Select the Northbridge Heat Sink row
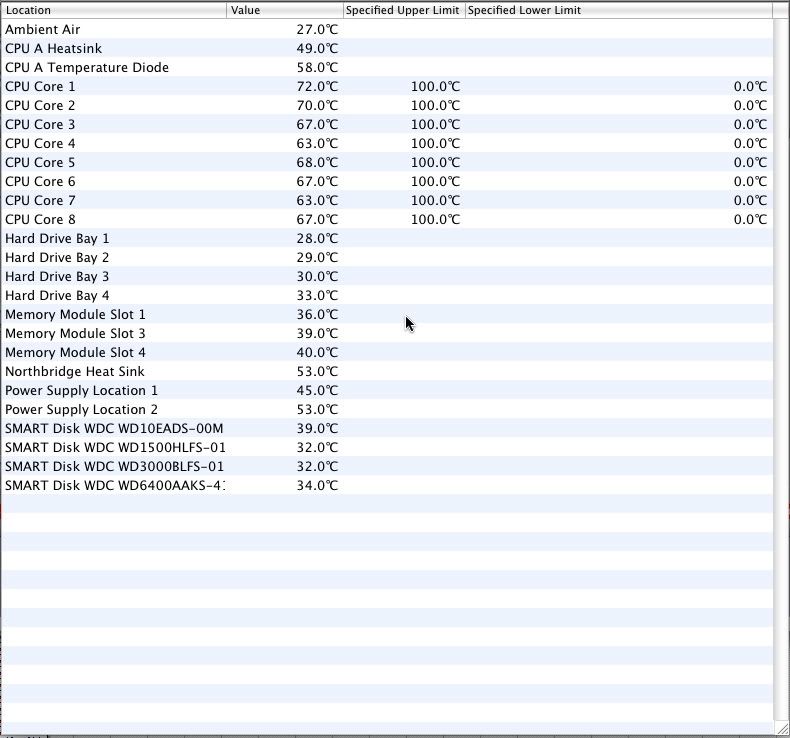 387,371
